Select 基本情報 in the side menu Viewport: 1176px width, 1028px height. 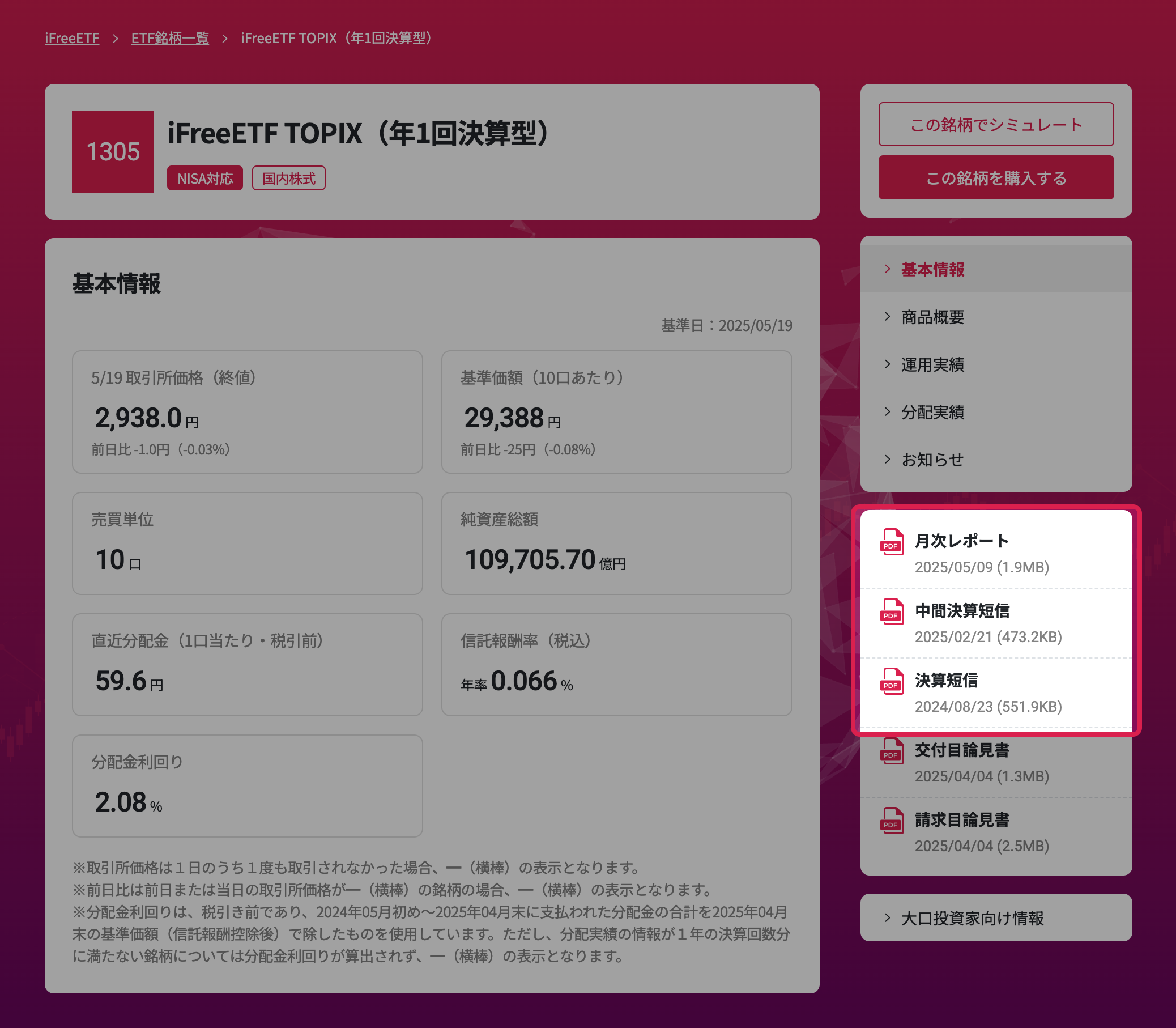996,269
